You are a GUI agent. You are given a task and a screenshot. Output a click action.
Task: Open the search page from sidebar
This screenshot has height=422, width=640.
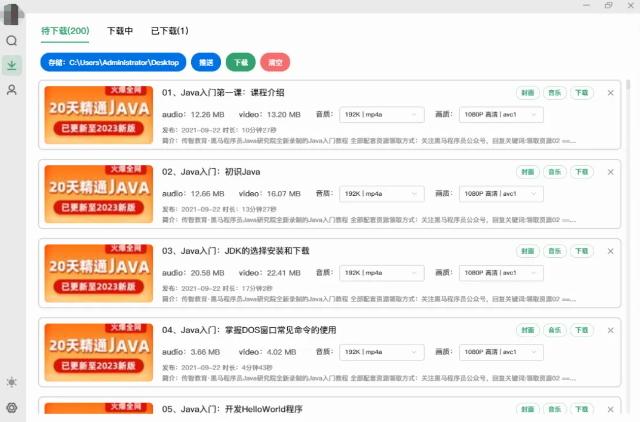(x=12, y=41)
